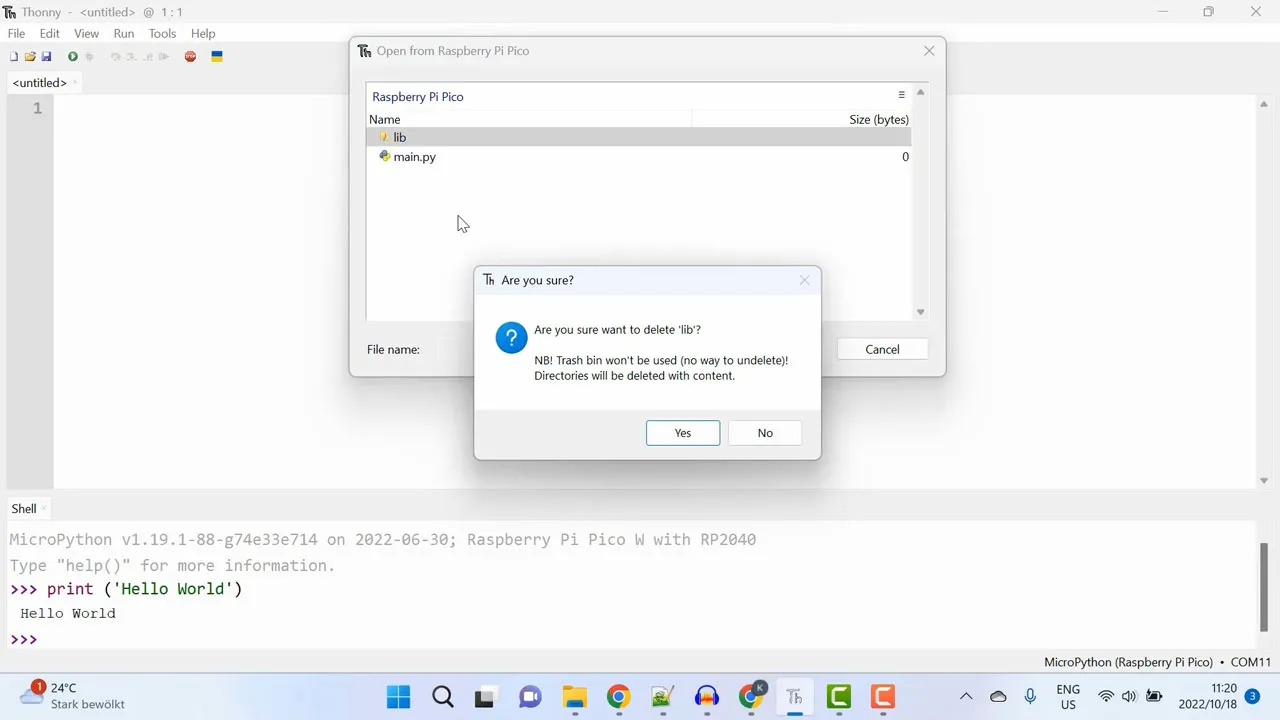Click the ENG US language indicator
Screen dimensions: 1280x720
(x=1068, y=697)
